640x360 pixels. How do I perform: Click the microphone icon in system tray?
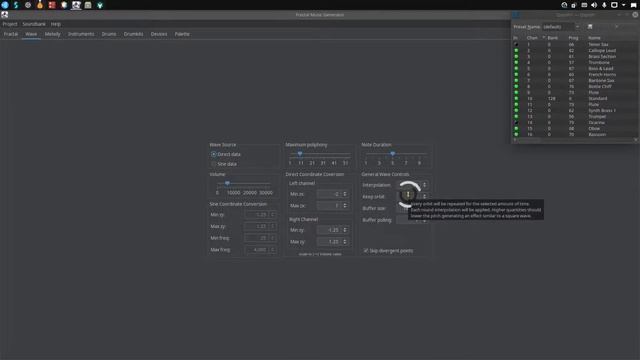tap(604, 5)
